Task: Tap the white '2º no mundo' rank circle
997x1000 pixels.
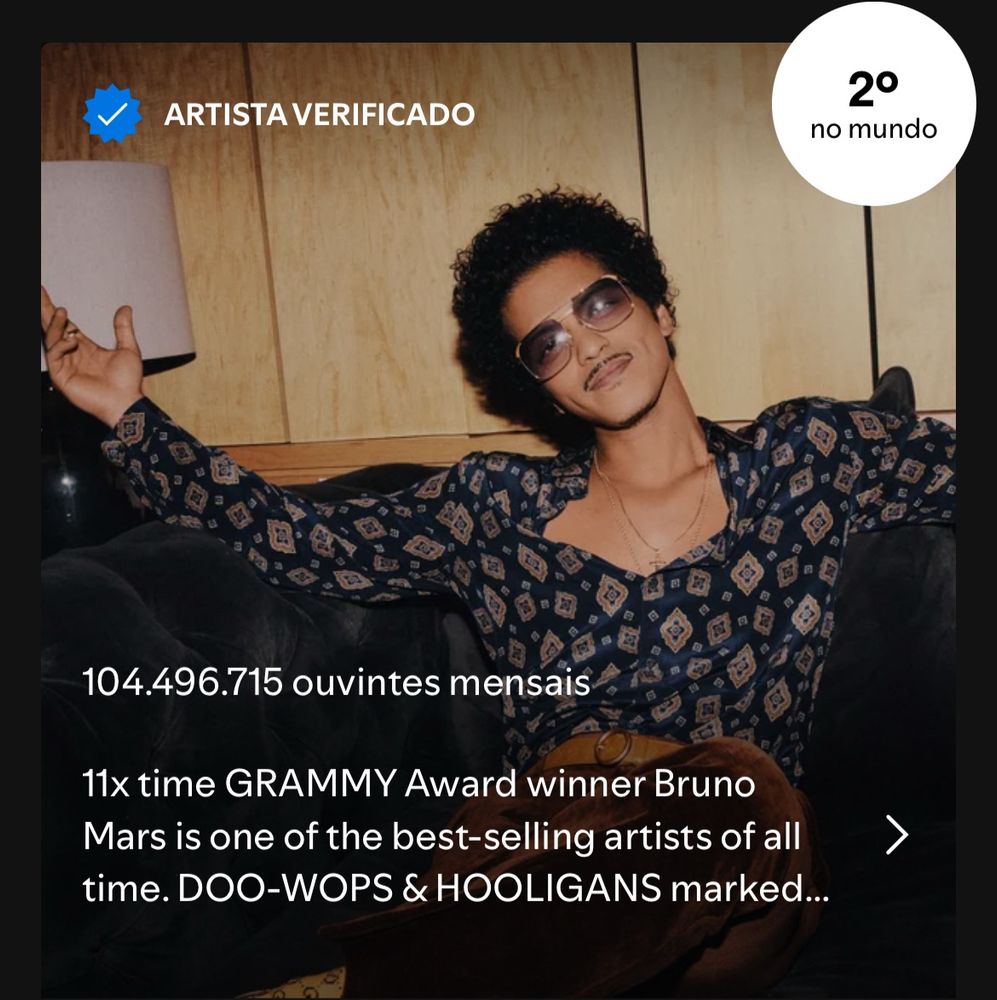Action: click(x=873, y=104)
